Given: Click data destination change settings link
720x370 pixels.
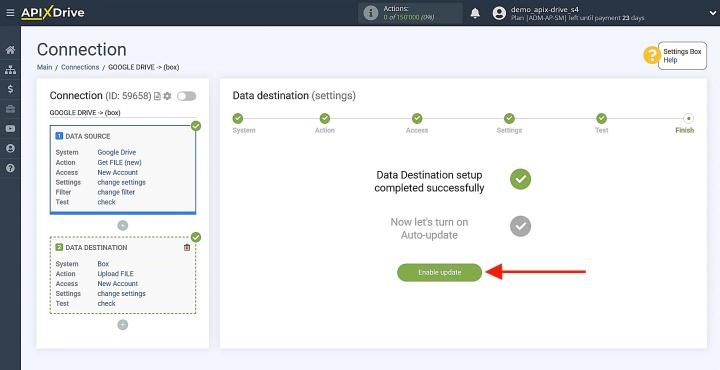Looking at the screenshot, I should (122, 293).
